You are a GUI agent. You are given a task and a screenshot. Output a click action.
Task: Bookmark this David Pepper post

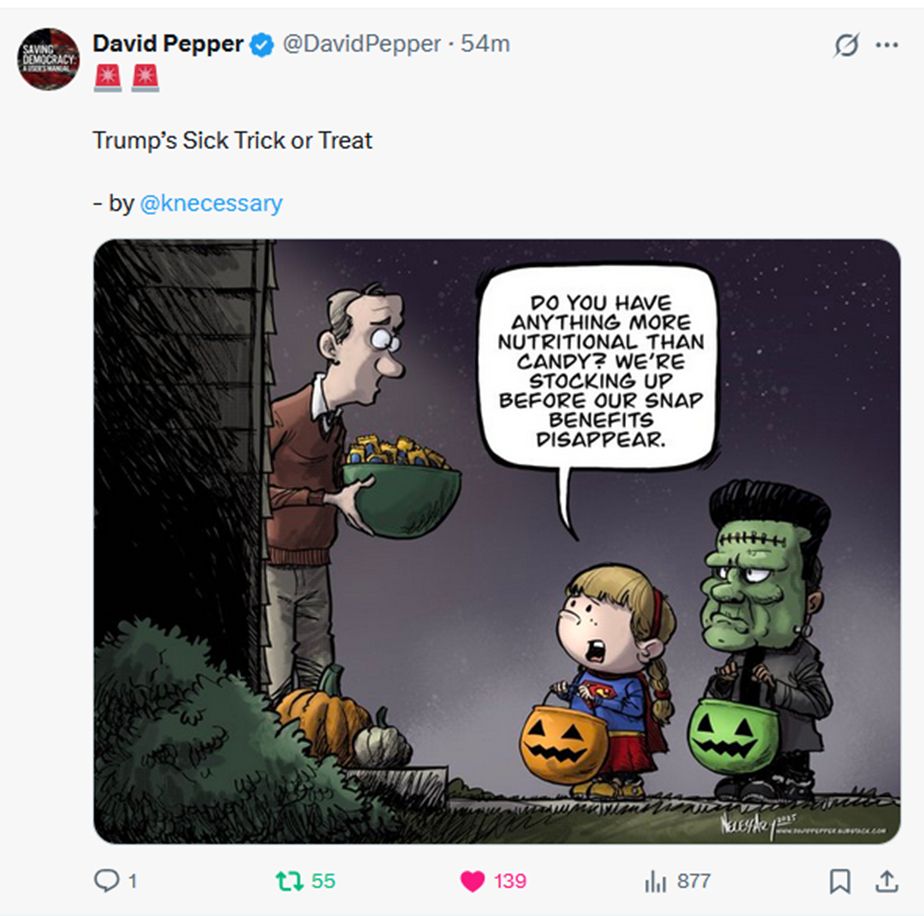840,881
